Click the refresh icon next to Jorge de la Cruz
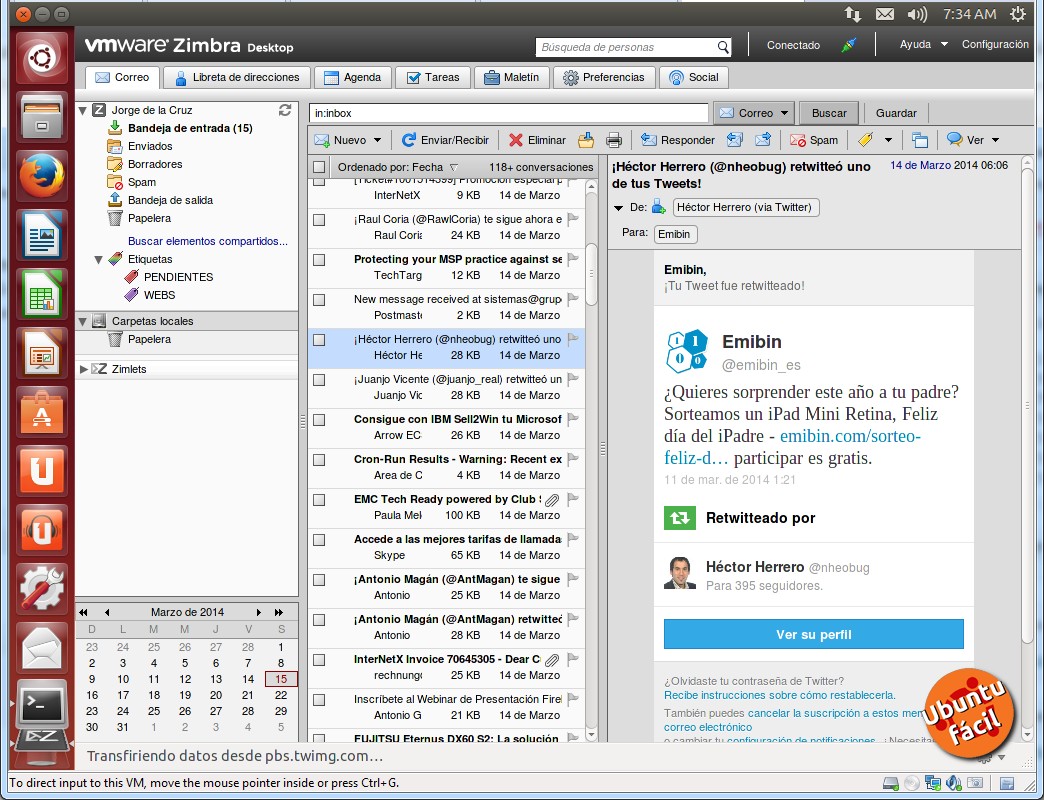The image size is (1044, 800). (x=285, y=110)
